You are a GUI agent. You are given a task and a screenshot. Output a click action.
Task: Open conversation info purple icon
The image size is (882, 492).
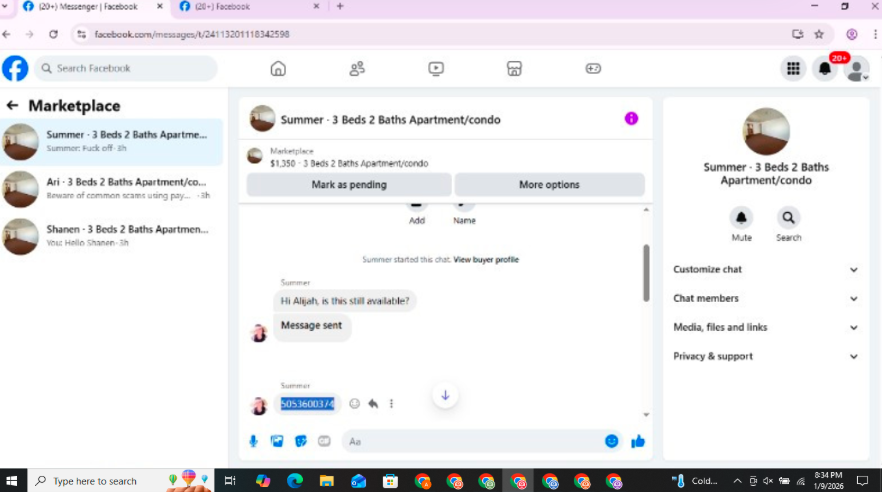tap(631, 119)
